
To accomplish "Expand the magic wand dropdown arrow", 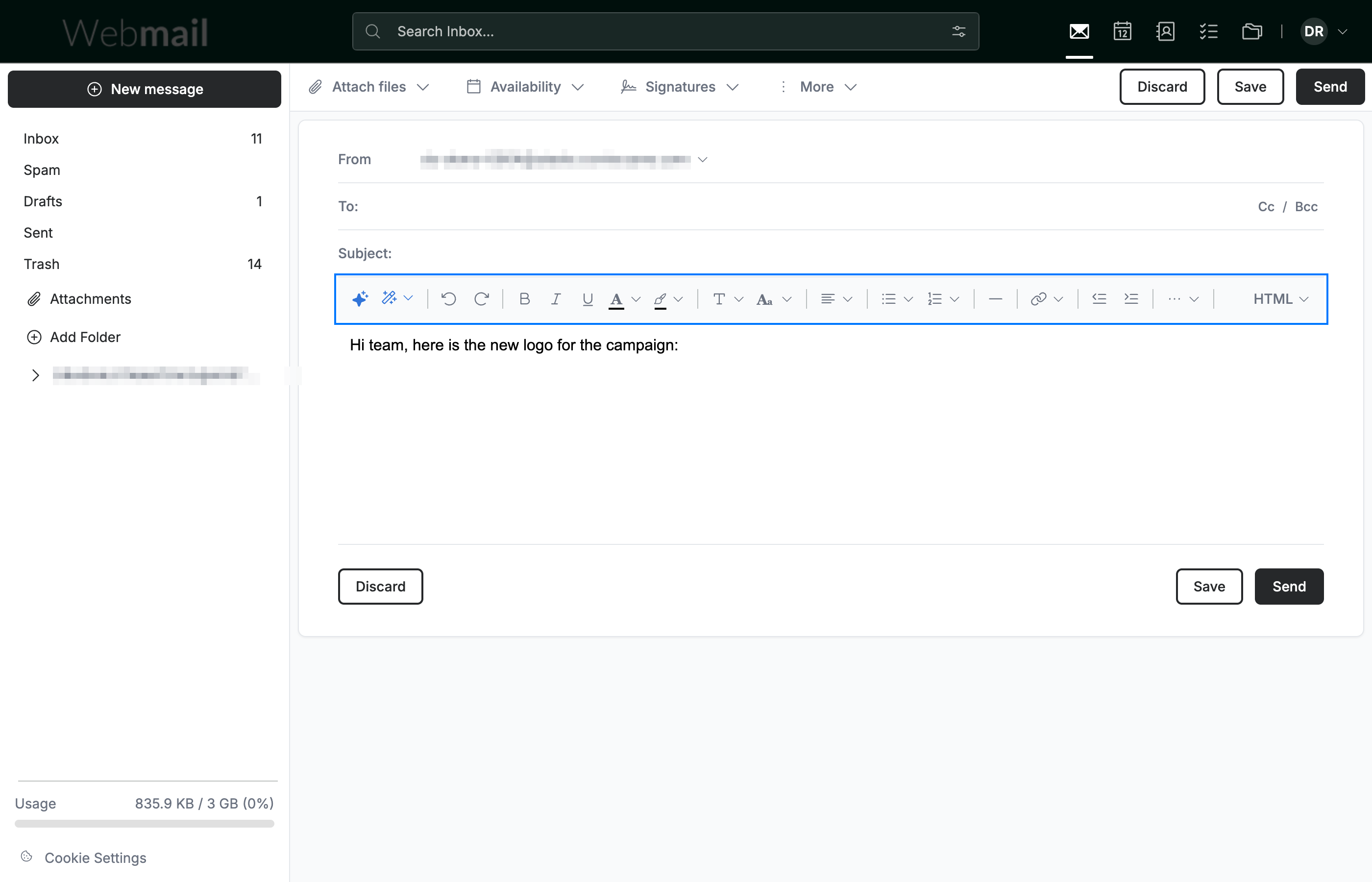I will pos(408,298).
